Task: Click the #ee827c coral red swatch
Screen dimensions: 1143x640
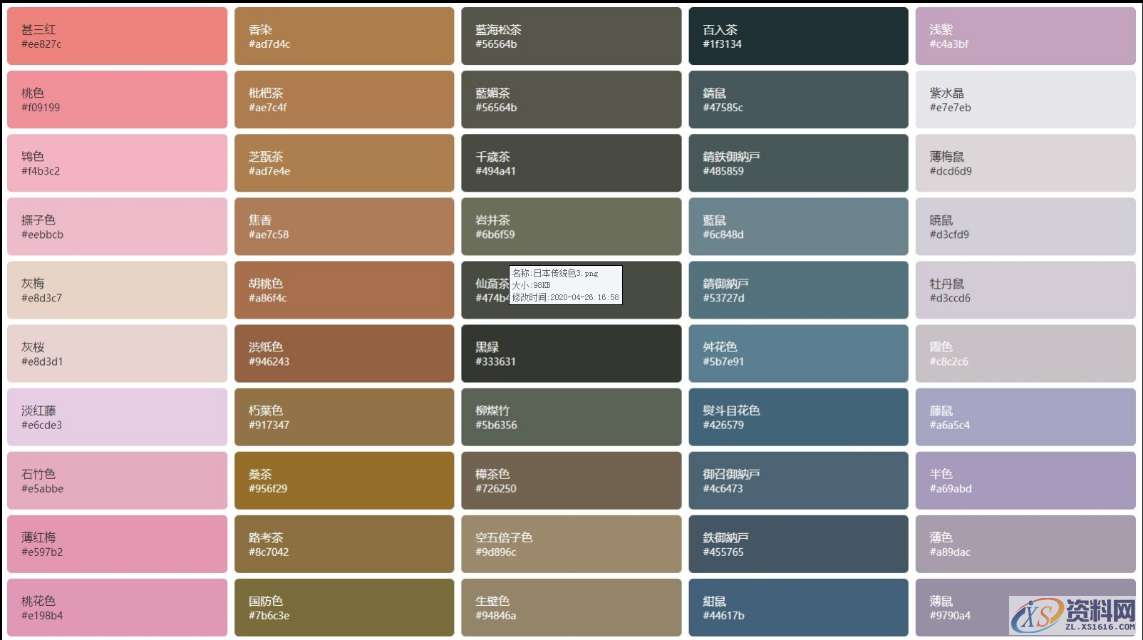Action: click(x=117, y=36)
